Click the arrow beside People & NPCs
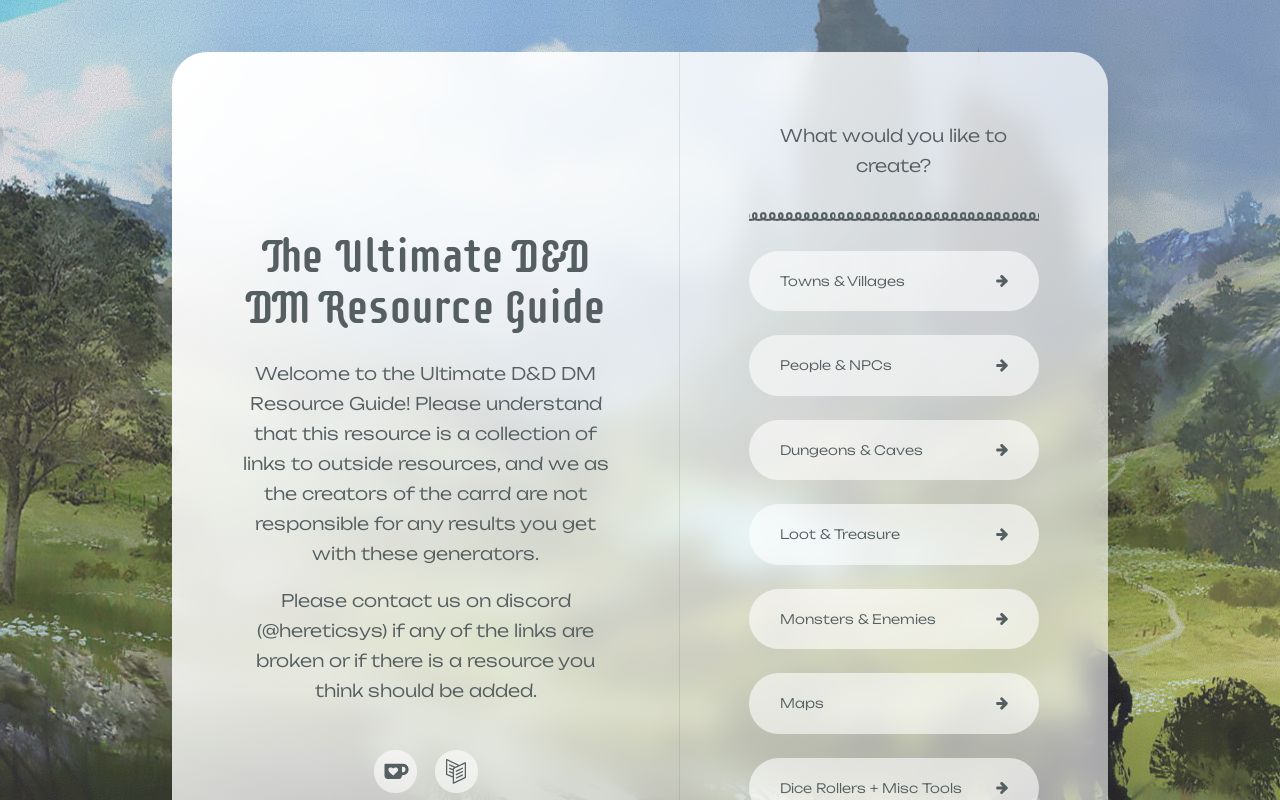Viewport: 1280px width, 800px height. pos(1001,365)
